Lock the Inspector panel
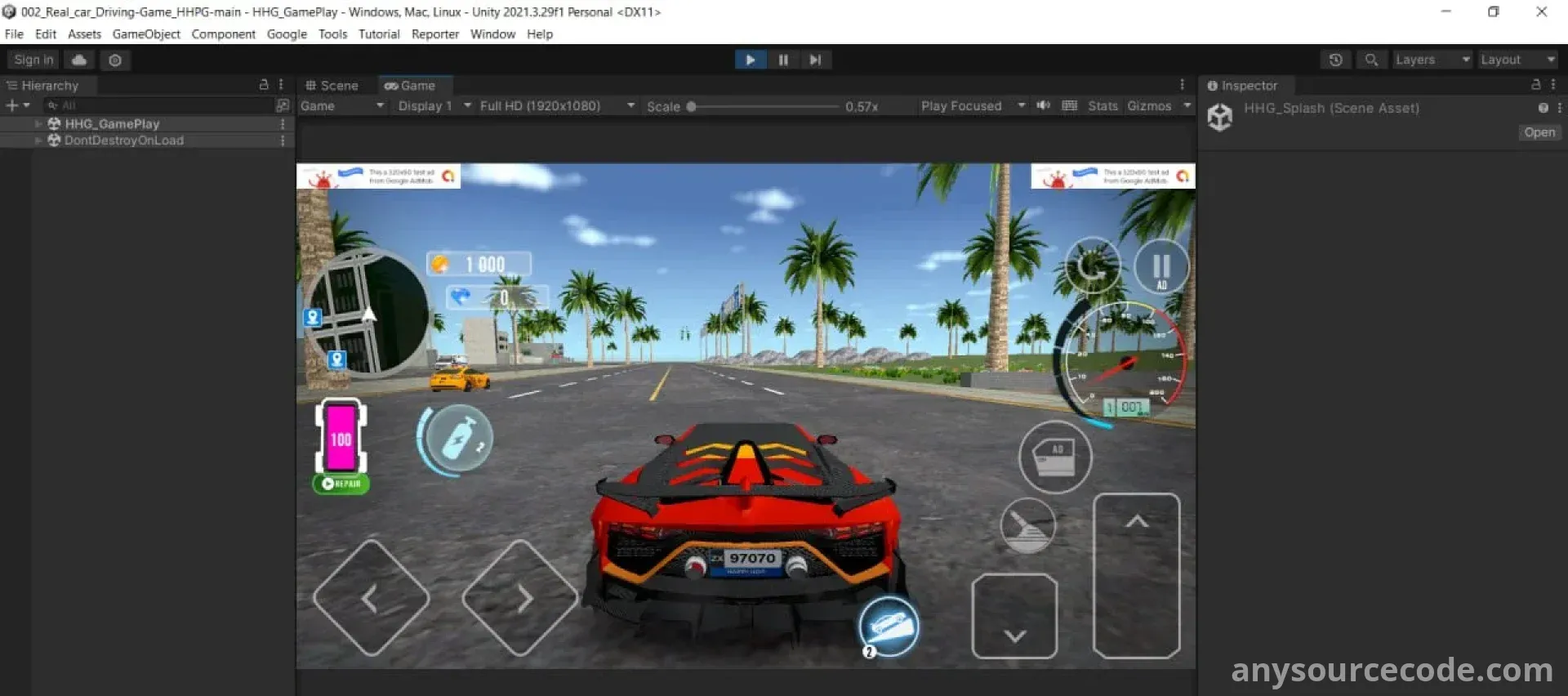 click(1535, 85)
